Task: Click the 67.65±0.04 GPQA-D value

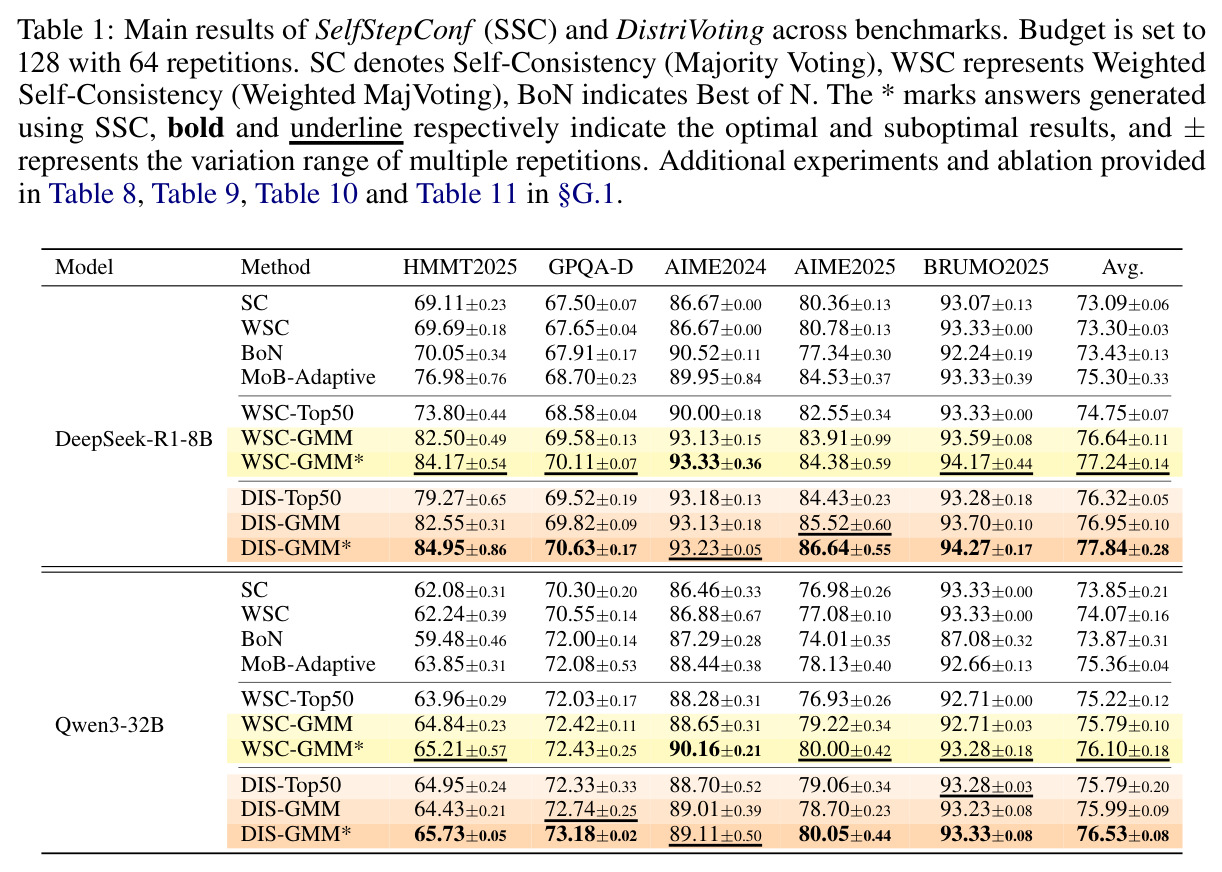Action: click(x=590, y=329)
